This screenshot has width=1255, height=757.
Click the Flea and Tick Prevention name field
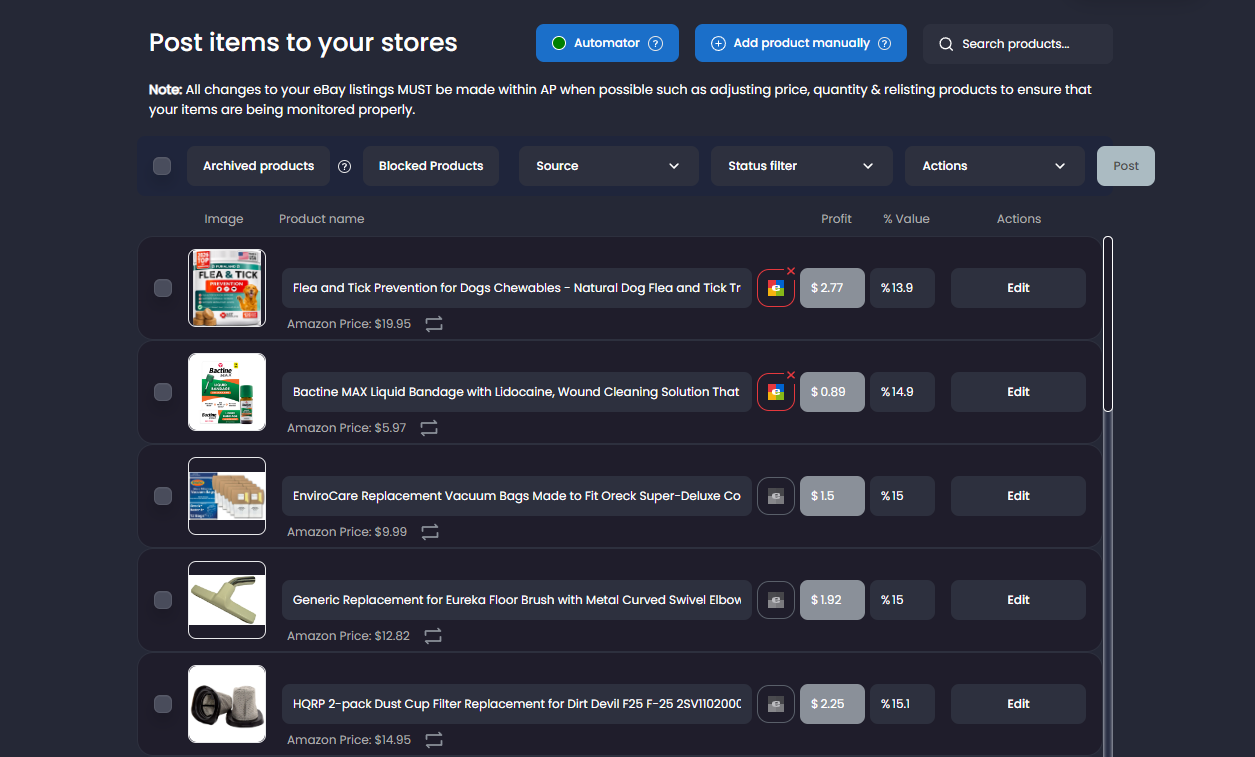click(517, 288)
